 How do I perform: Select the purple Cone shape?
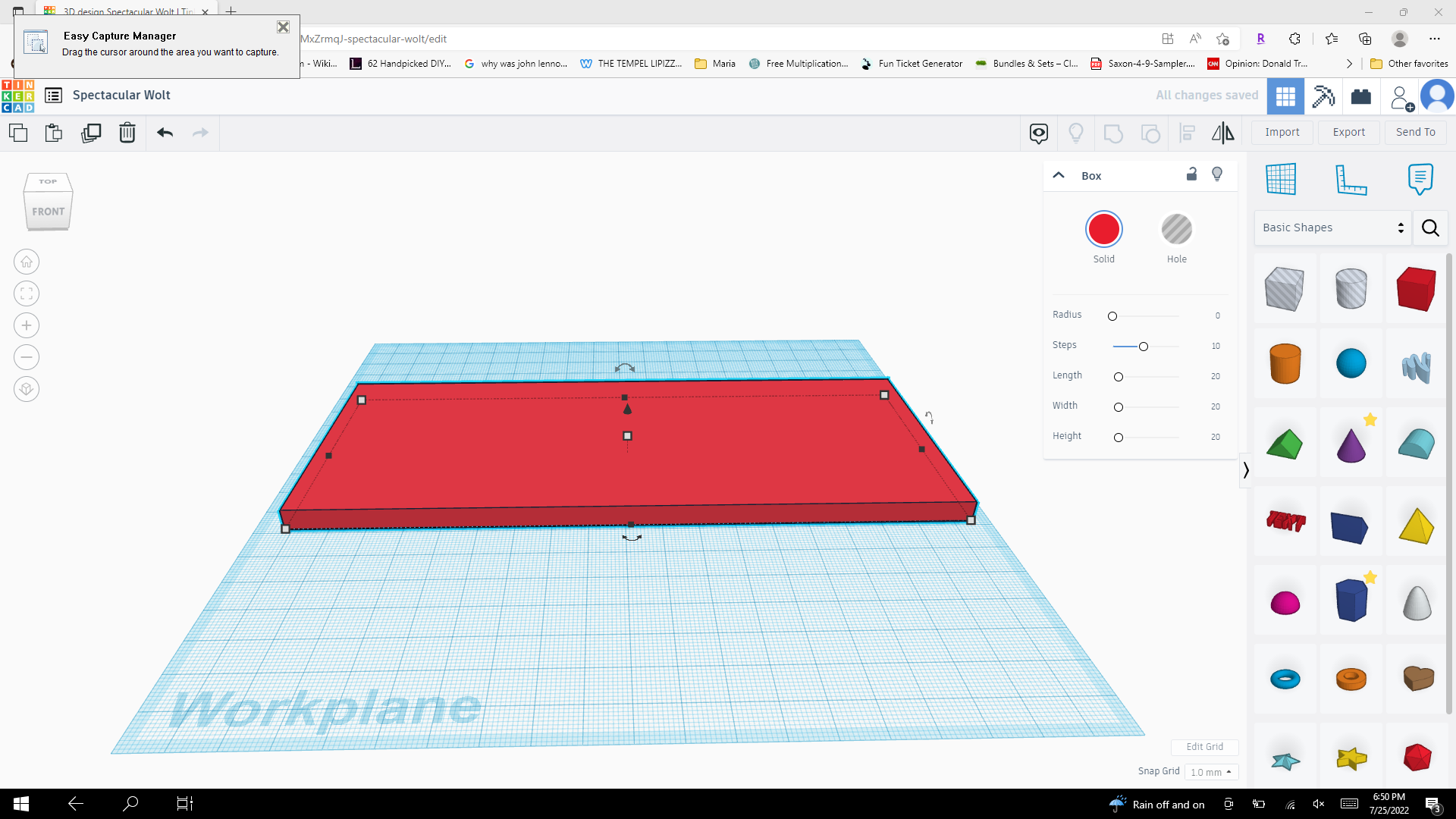click(x=1351, y=445)
